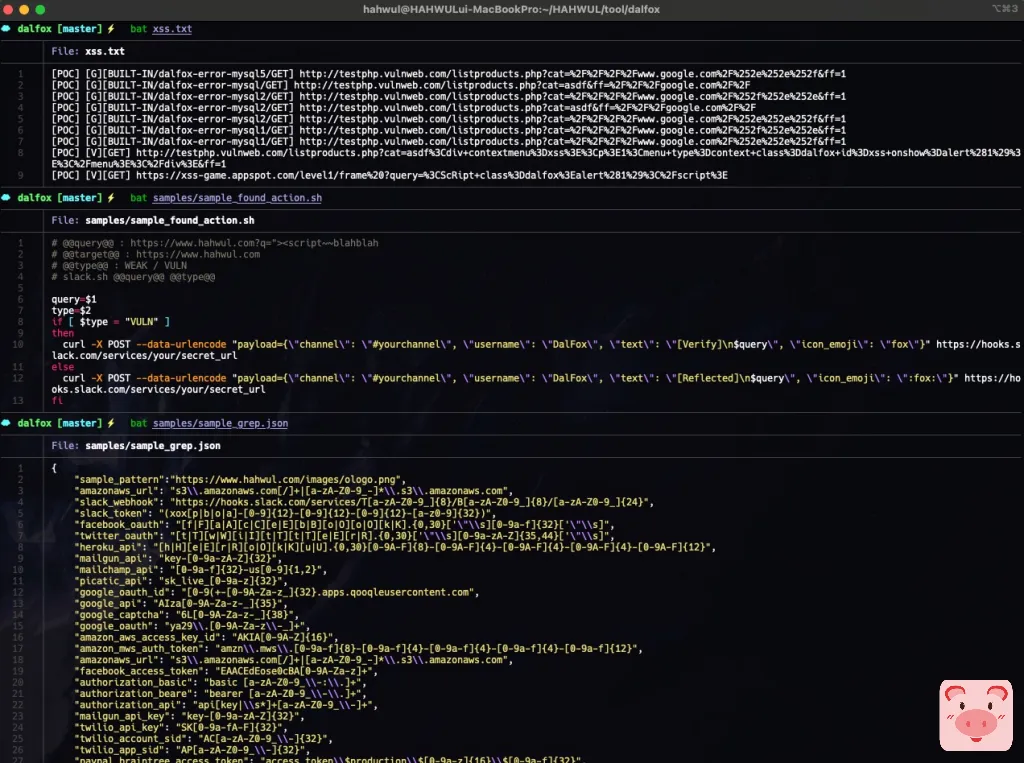Click the underlined xss.txt argument
The height and width of the screenshot is (763, 1024).
172,29
